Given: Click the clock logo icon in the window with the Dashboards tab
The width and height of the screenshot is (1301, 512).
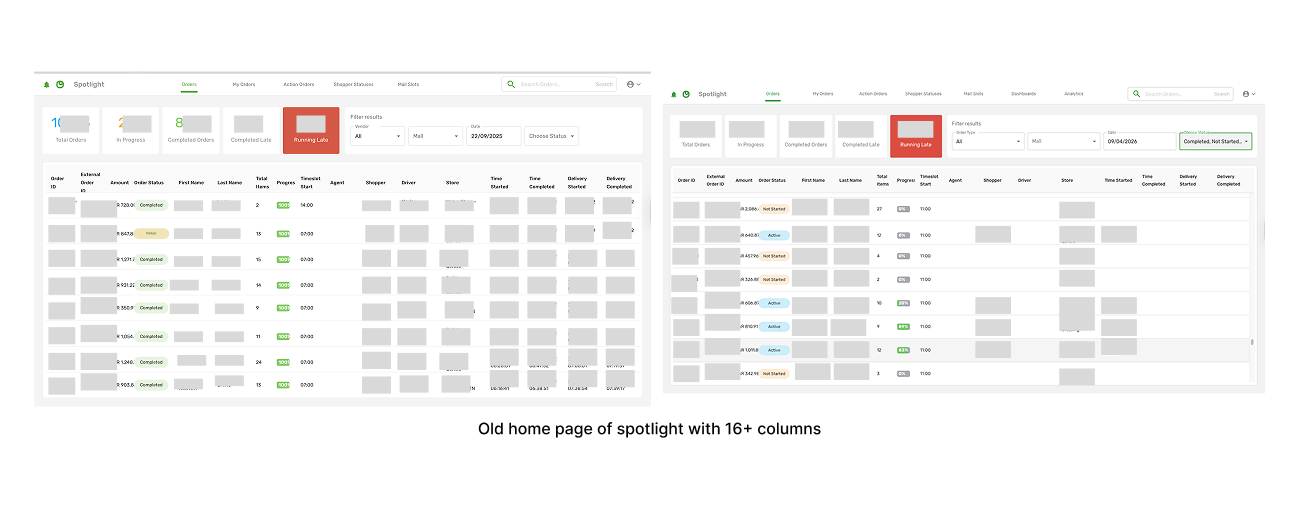Looking at the screenshot, I should tap(687, 94).
